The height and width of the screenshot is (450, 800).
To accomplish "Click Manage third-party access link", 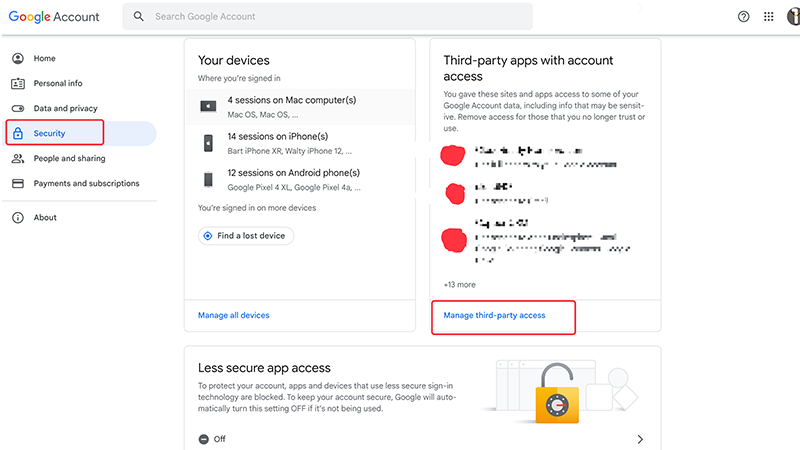I will pos(494,315).
